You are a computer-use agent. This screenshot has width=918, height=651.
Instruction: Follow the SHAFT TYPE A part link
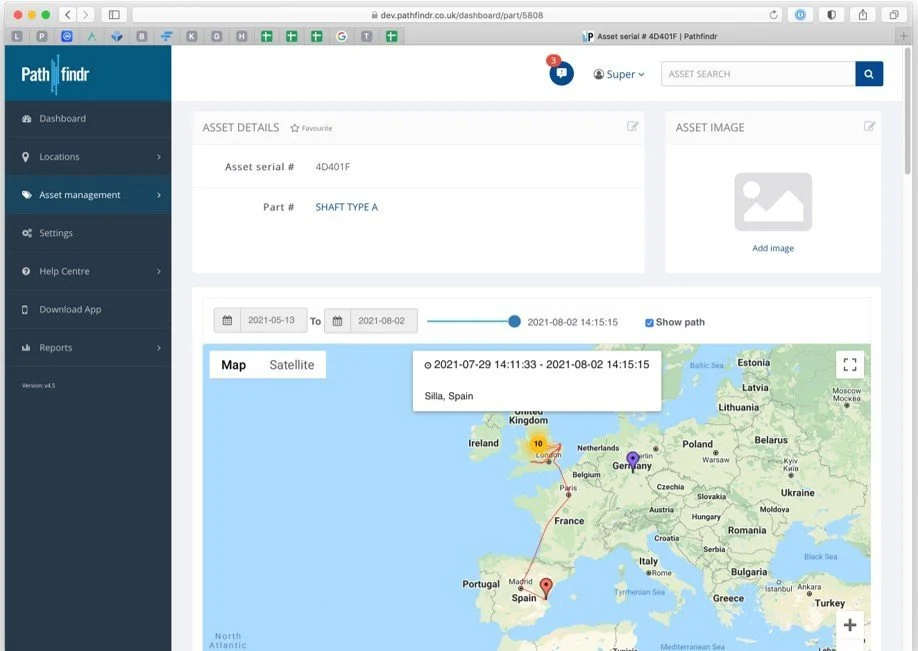click(x=345, y=207)
